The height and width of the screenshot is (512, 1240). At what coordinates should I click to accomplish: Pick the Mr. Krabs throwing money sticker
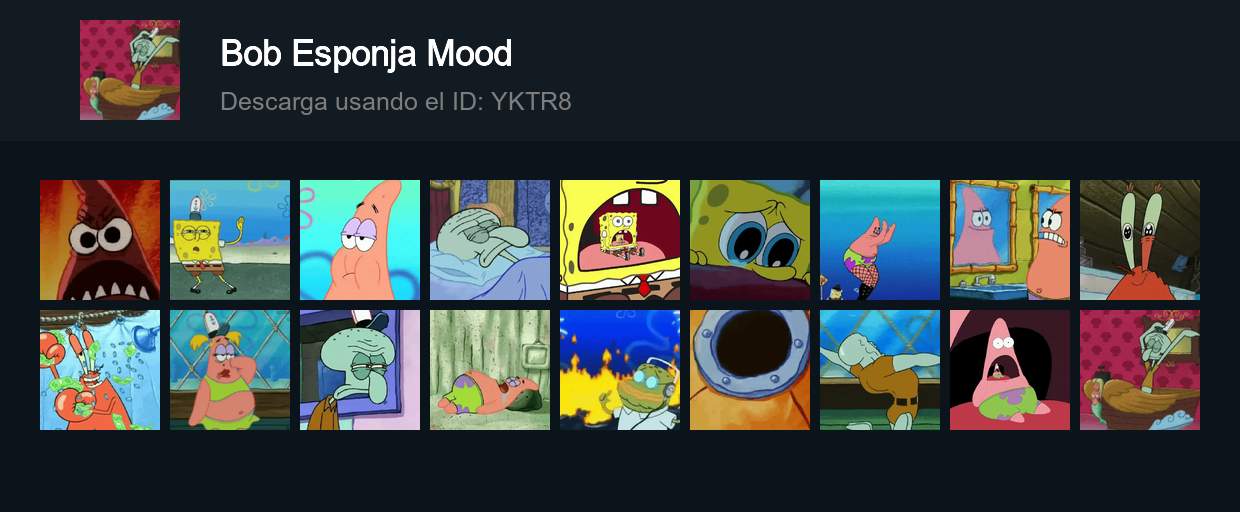click(x=100, y=370)
